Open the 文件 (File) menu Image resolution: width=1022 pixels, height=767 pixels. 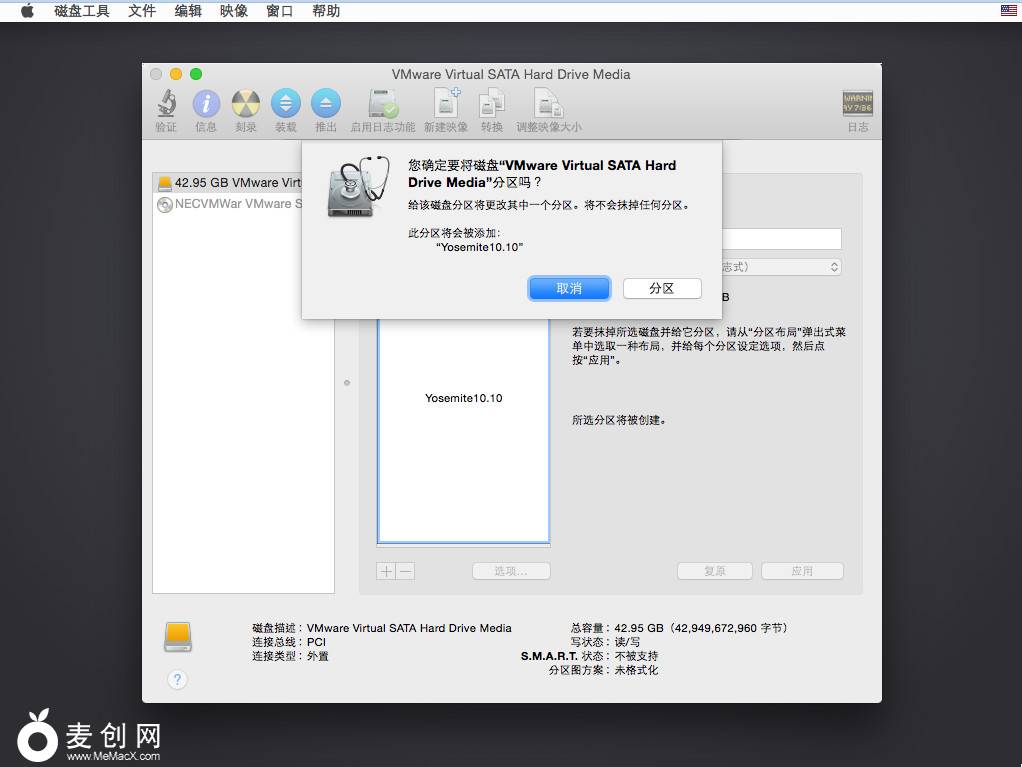[x=142, y=11]
